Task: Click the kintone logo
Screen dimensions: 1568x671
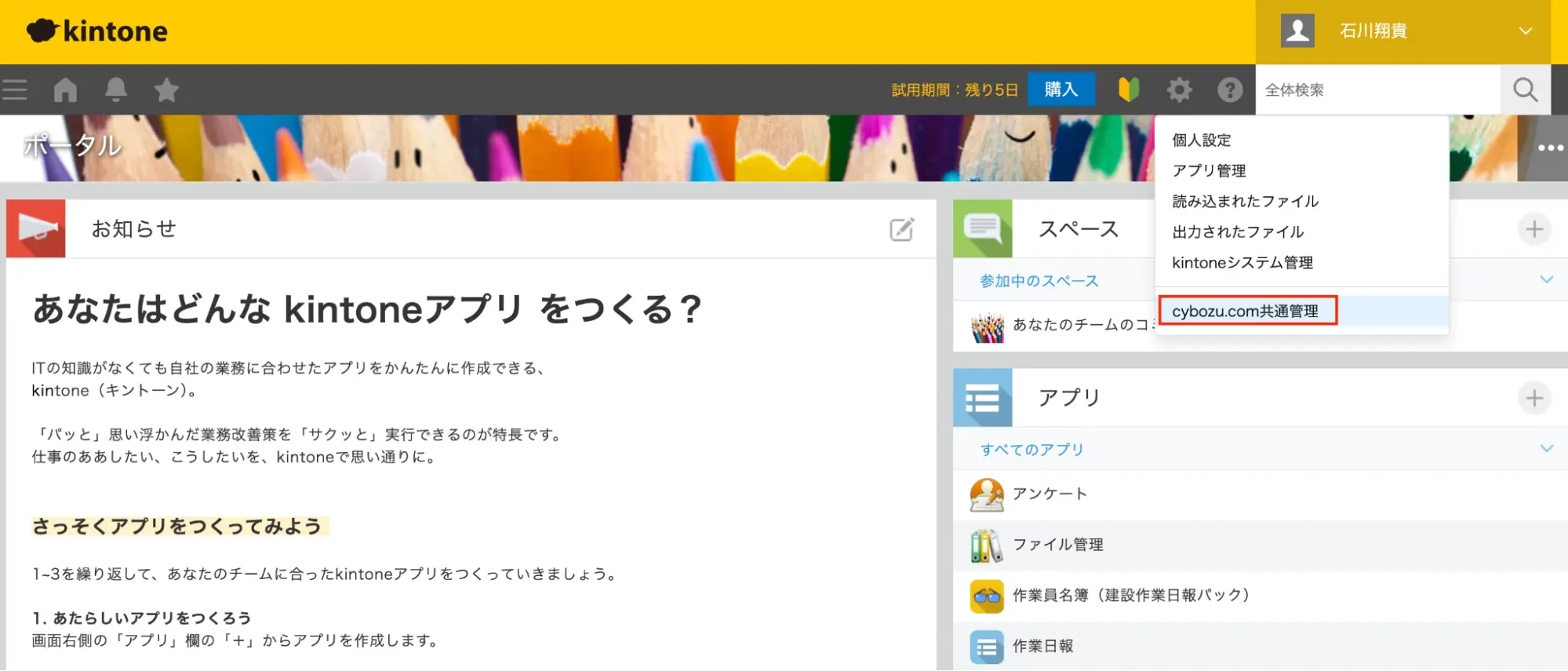Action: (x=97, y=31)
